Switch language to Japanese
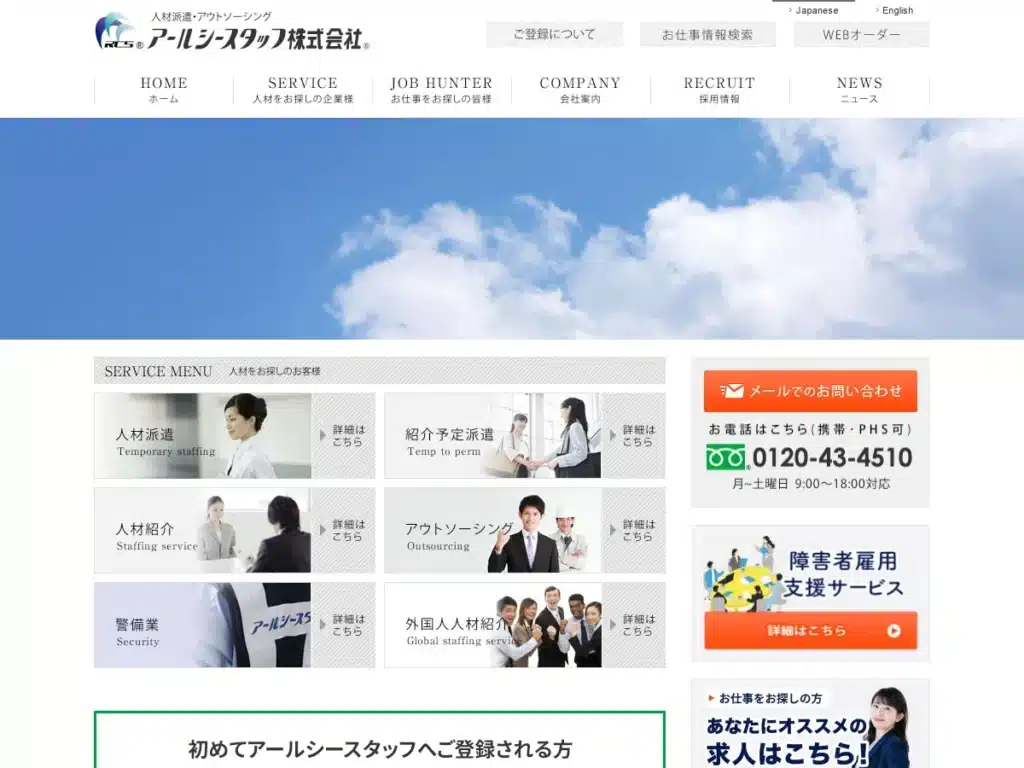This screenshot has height=768, width=1024. point(814,10)
